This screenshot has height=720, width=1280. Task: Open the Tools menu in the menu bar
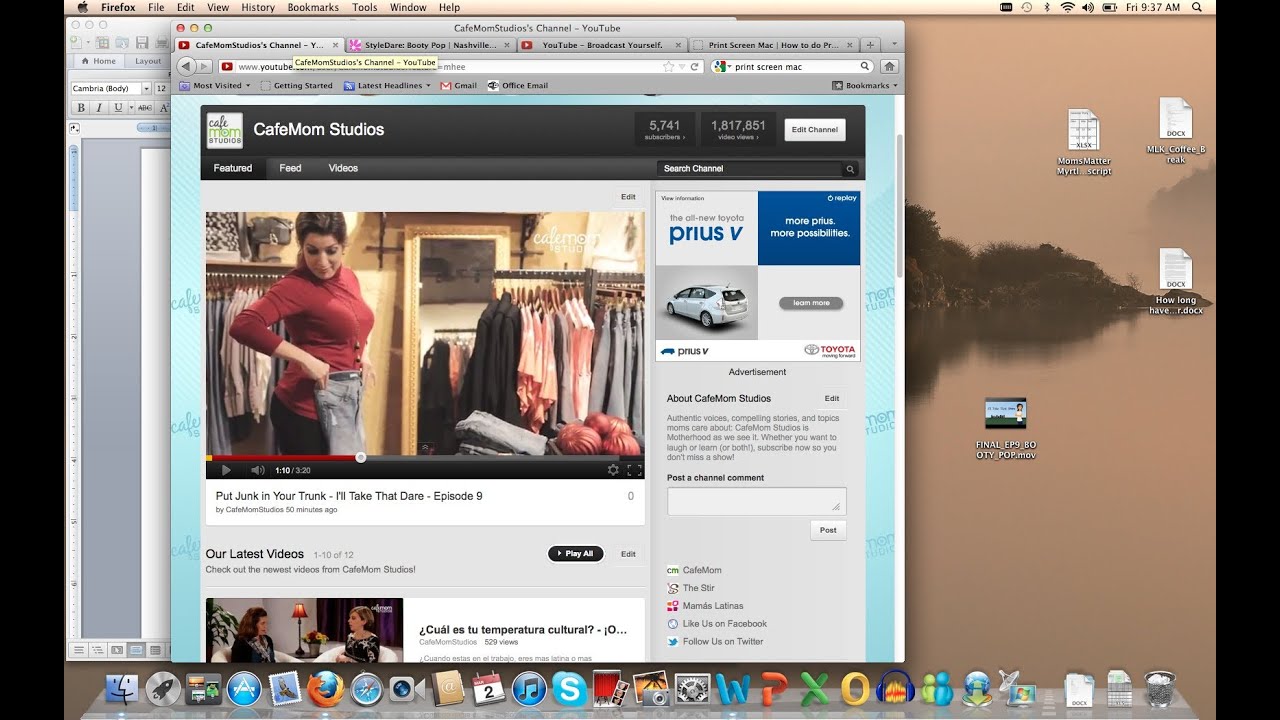pos(365,7)
